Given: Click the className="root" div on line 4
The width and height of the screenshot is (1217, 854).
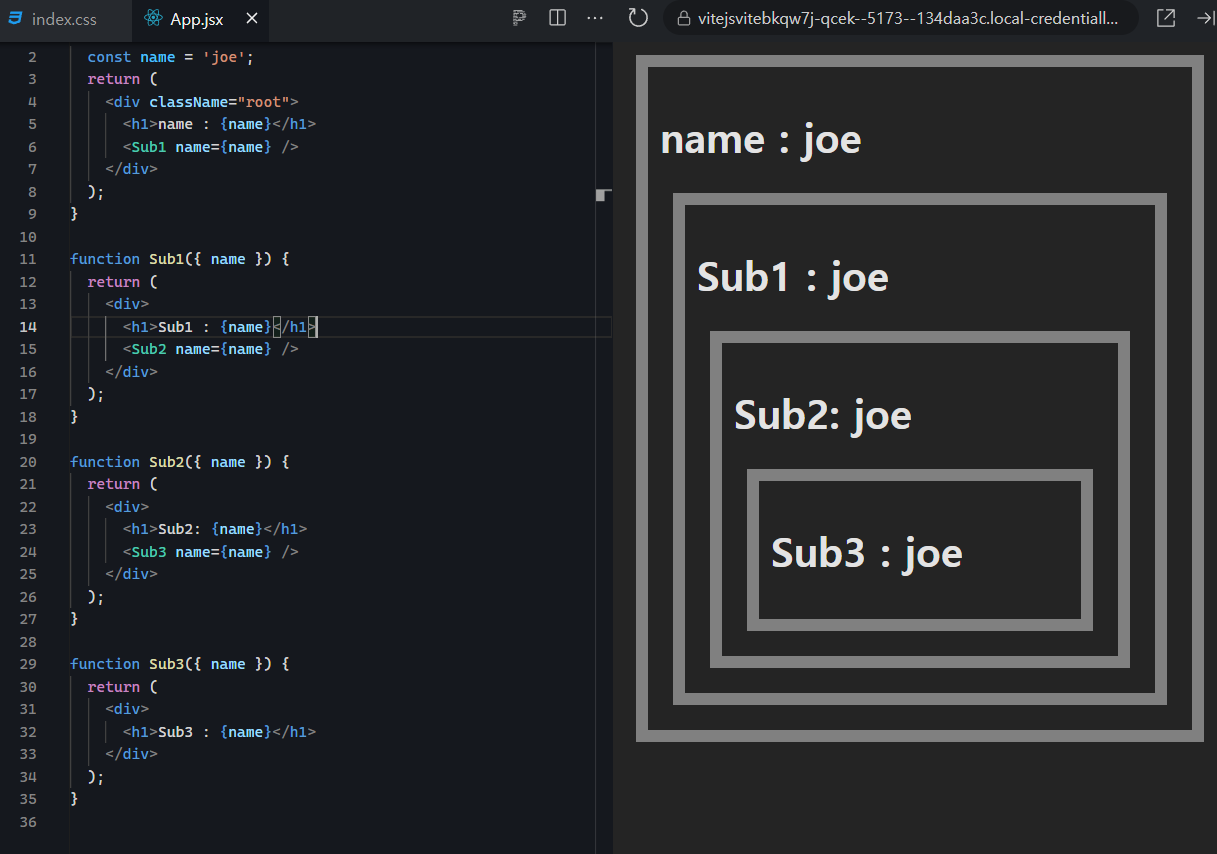Looking at the screenshot, I should point(202,101).
